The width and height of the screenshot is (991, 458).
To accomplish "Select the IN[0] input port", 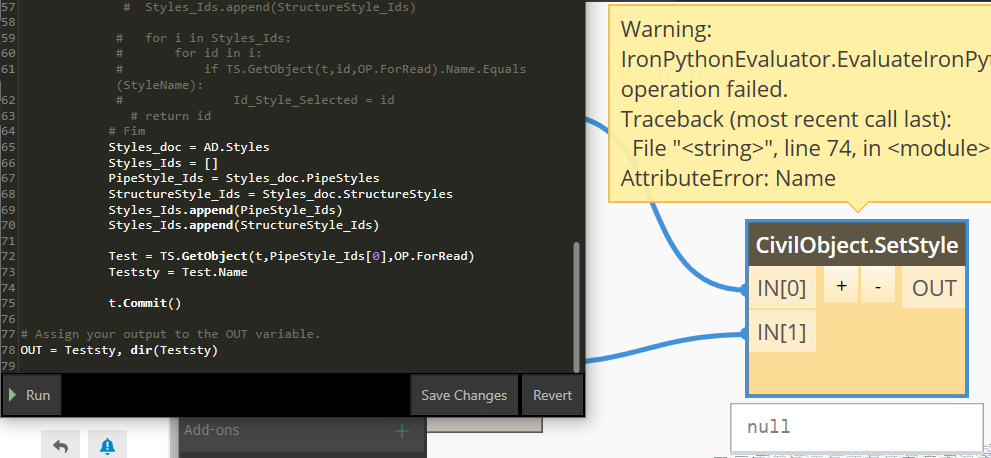I will tap(782, 288).
